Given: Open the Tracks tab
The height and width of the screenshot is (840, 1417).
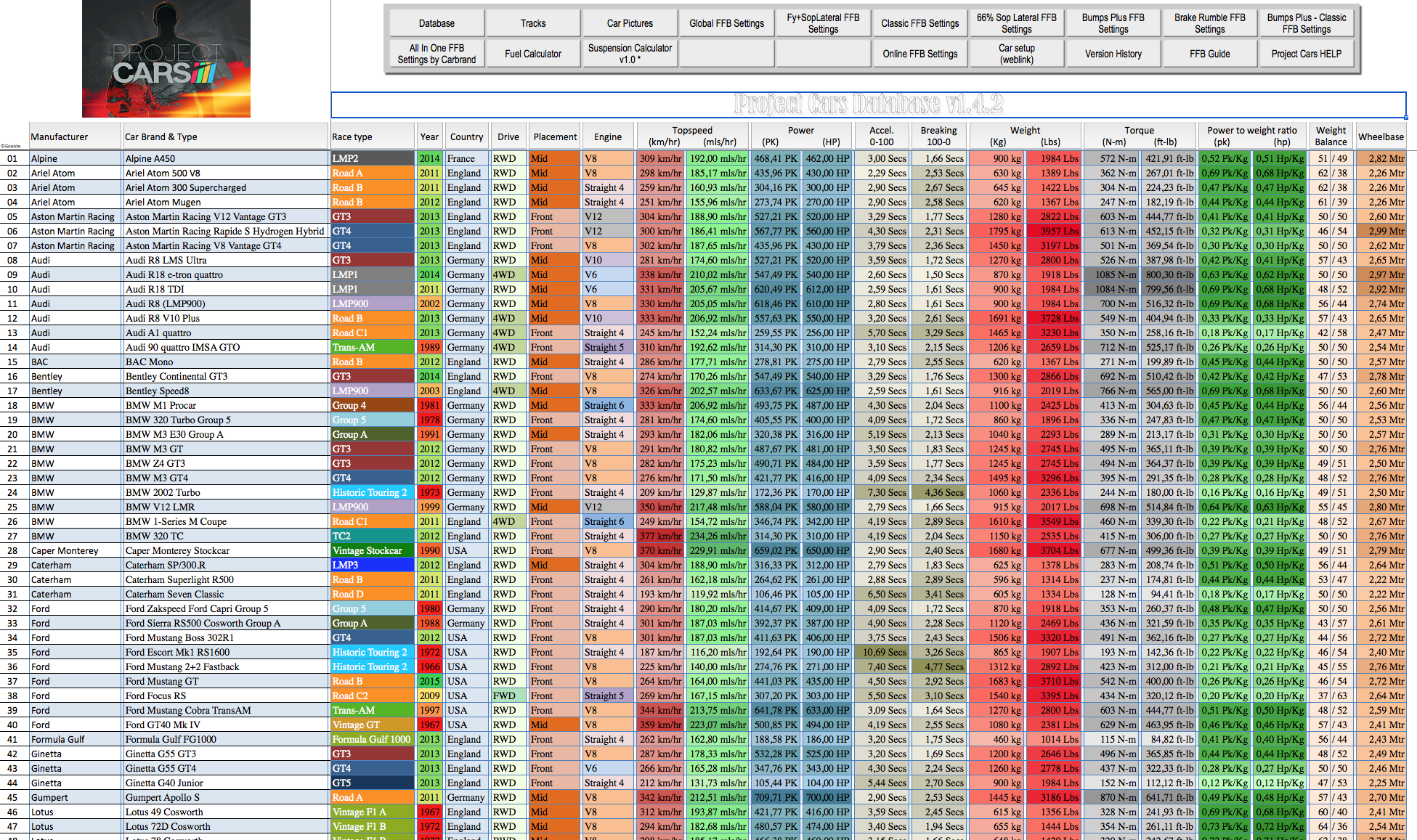Looking at the screenshot, I should click(x=529, y=22).
